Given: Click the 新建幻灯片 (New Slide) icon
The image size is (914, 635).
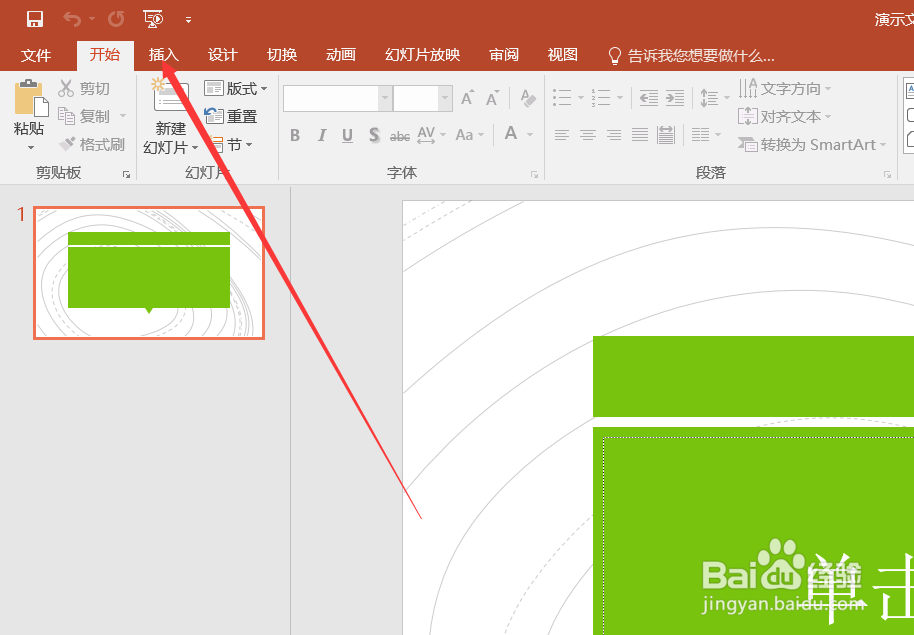Looking at the screenshot, I should (170, 97).
